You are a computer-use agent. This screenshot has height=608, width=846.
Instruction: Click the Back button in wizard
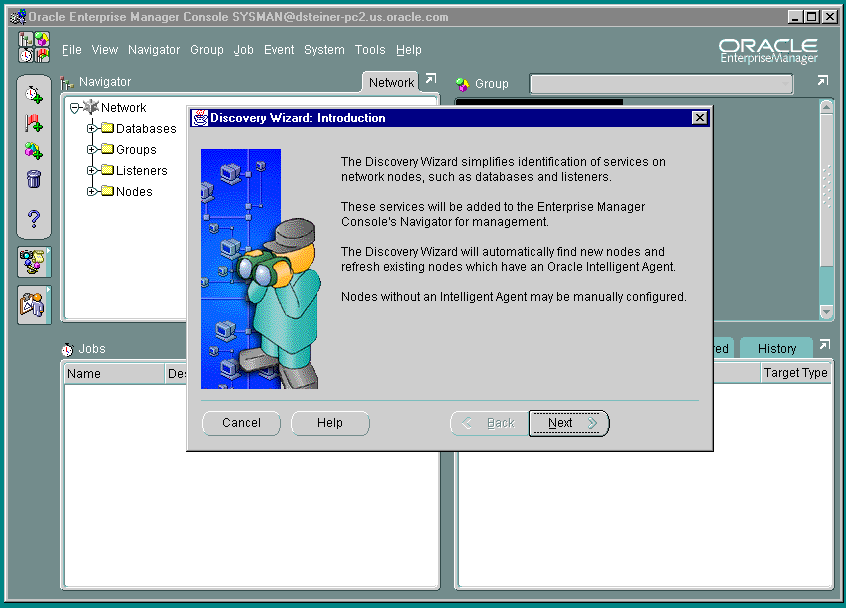(489, 423)
